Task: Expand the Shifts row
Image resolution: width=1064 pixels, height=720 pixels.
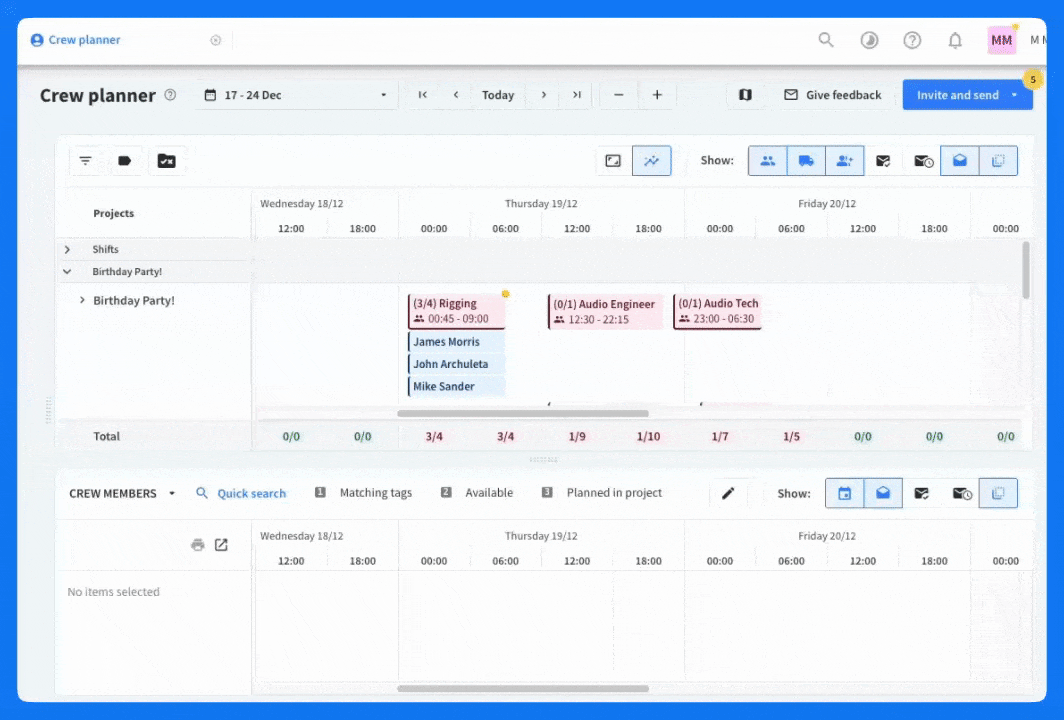Action: point(67,249)
